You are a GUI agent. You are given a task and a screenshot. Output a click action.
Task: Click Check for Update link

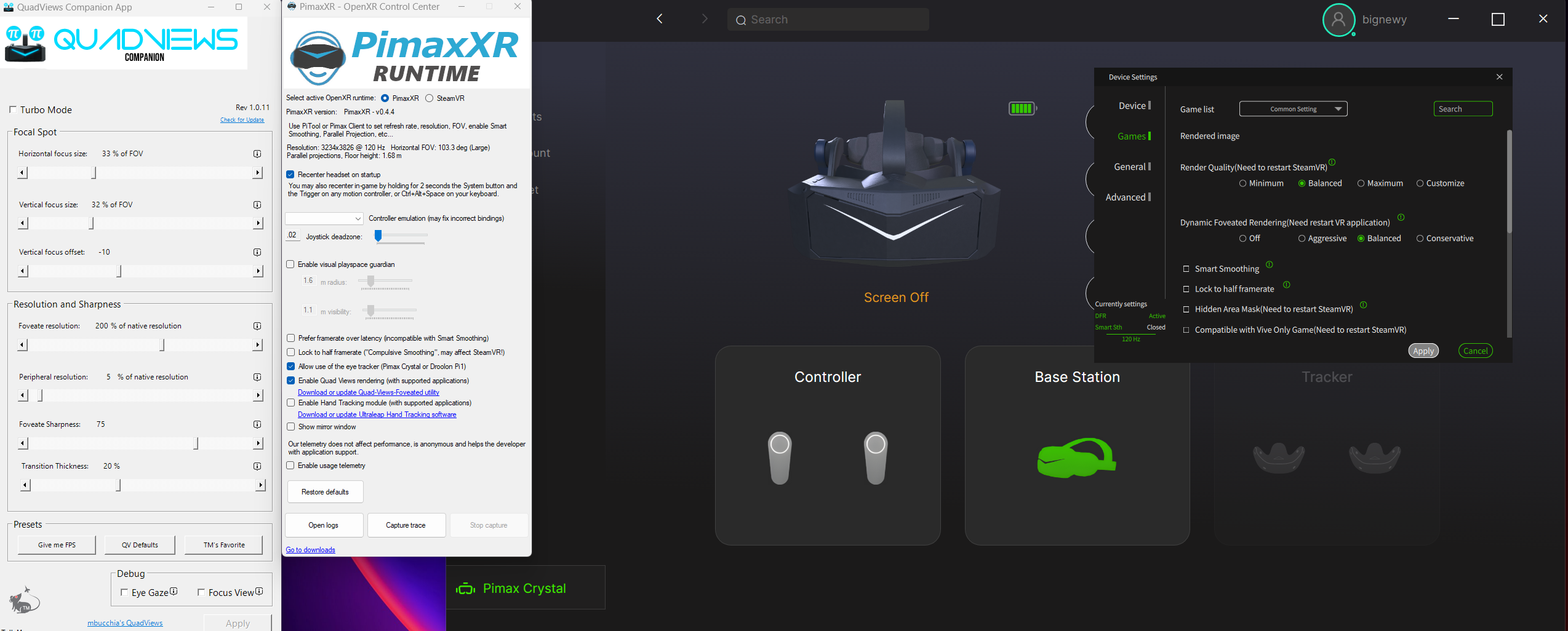tap(242, 120)
